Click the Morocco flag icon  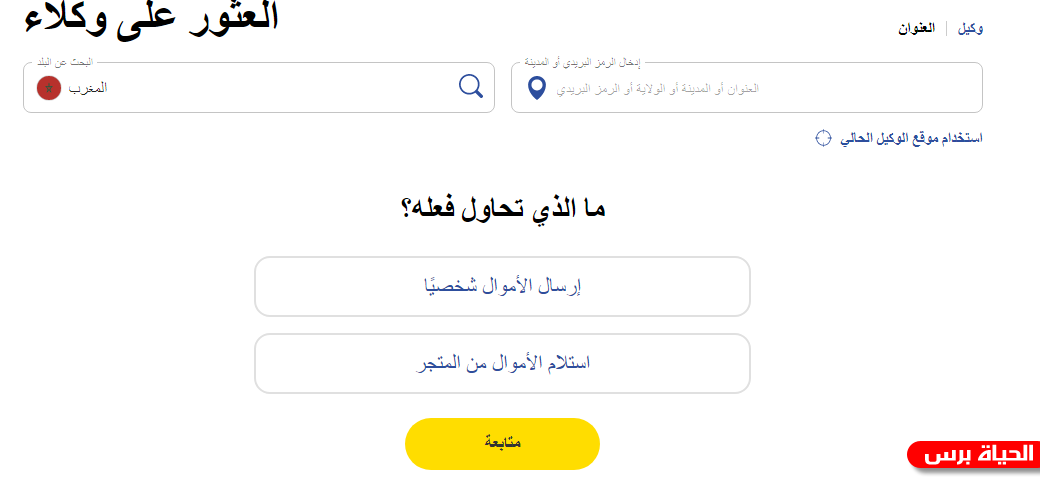click(49, 88)
